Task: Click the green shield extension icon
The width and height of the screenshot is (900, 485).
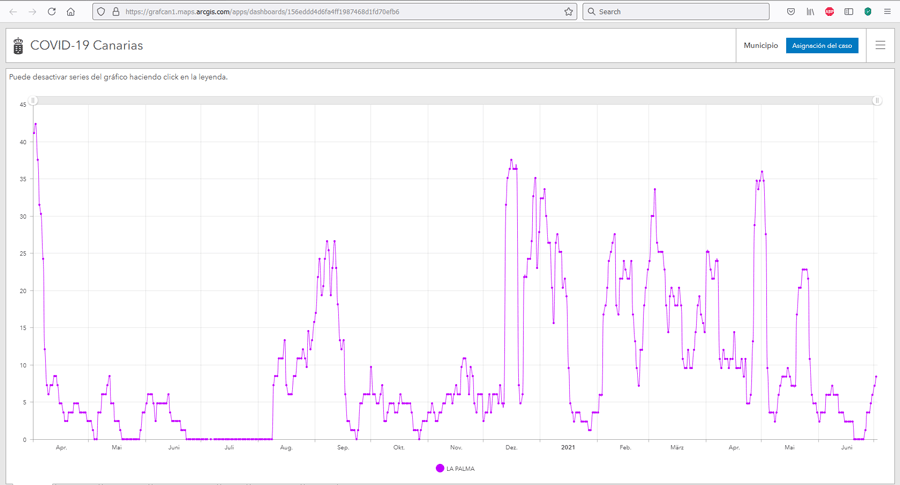Action: [x=867, y=12]
